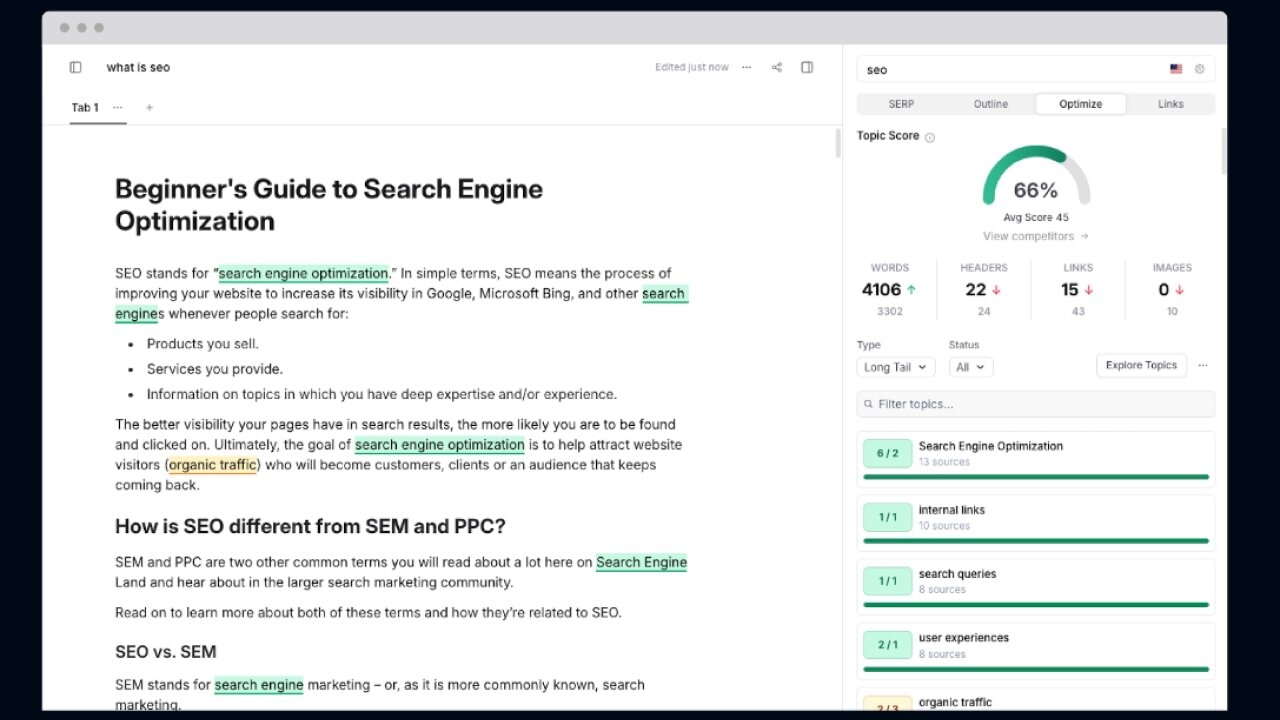Click the search queries topic card
Image resolution: width=1280 pixels, height=720 pixels.
coord(1036,585)
